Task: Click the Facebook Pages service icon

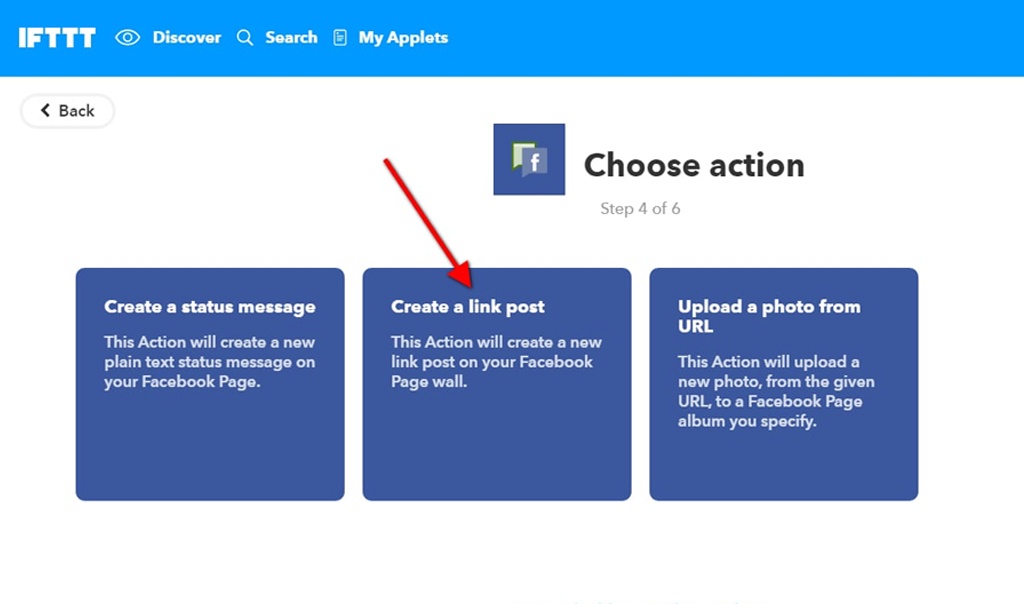Action: pos(529,159)
